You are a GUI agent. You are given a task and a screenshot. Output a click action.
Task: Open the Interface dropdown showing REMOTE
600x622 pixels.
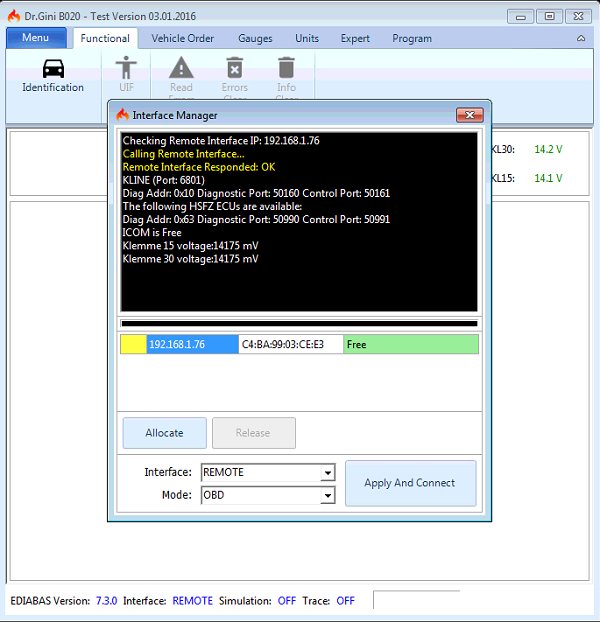[x=327, y=473]
